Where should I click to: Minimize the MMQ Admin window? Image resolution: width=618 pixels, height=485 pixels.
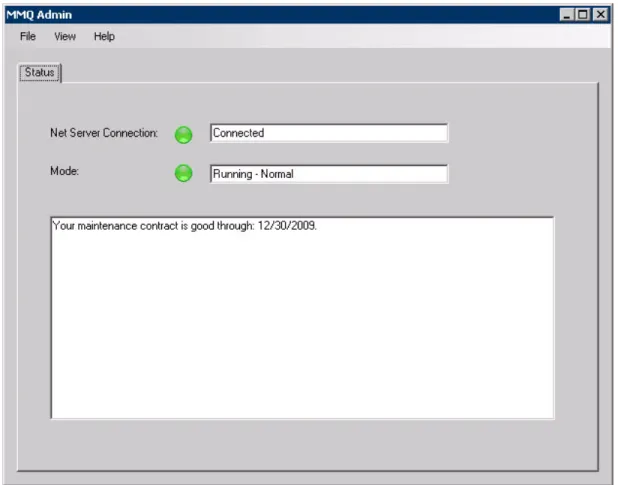coord(566,15)
